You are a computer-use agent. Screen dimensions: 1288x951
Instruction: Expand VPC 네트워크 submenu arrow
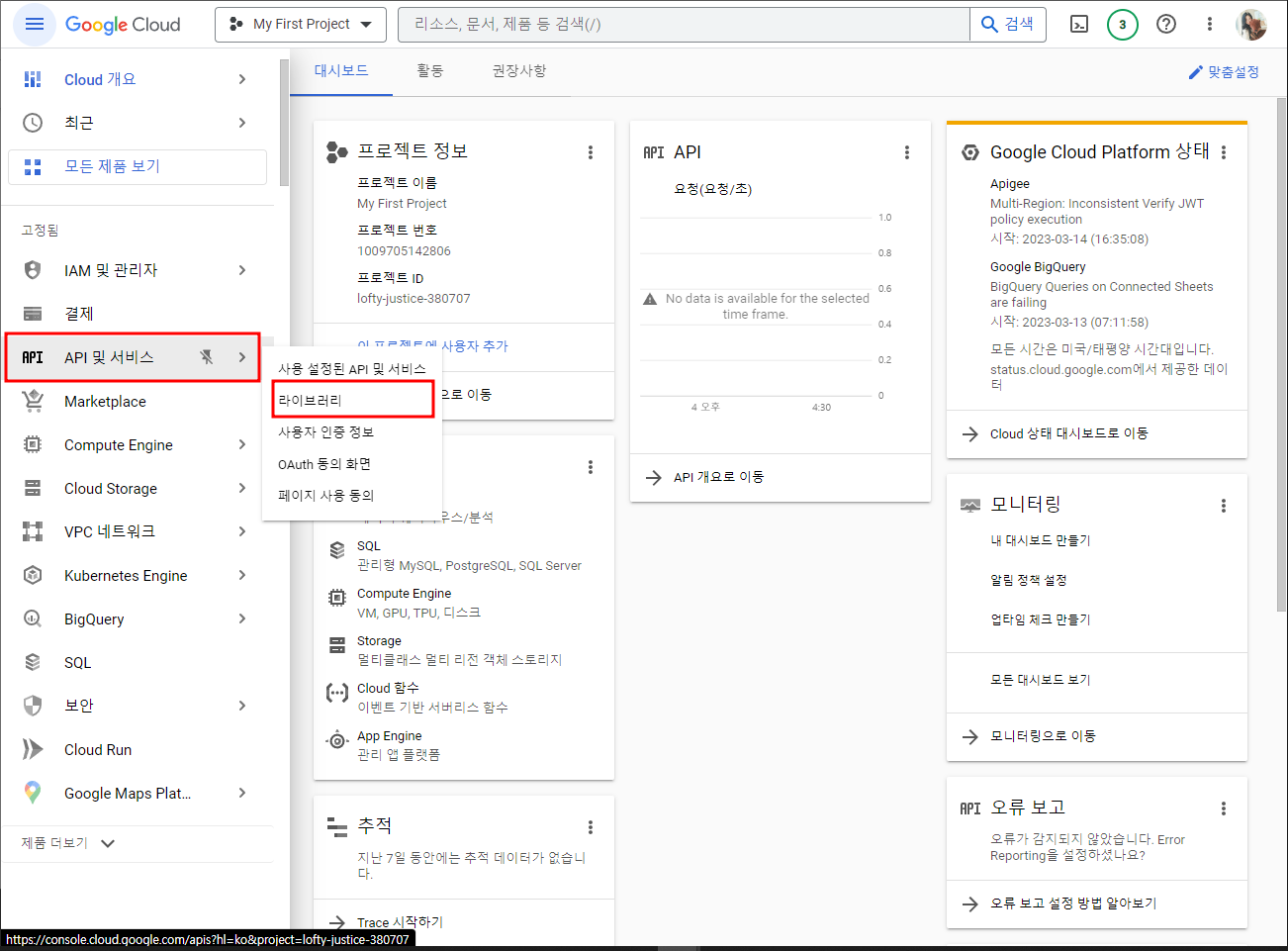pyautogui.click(x=242, y=531)
